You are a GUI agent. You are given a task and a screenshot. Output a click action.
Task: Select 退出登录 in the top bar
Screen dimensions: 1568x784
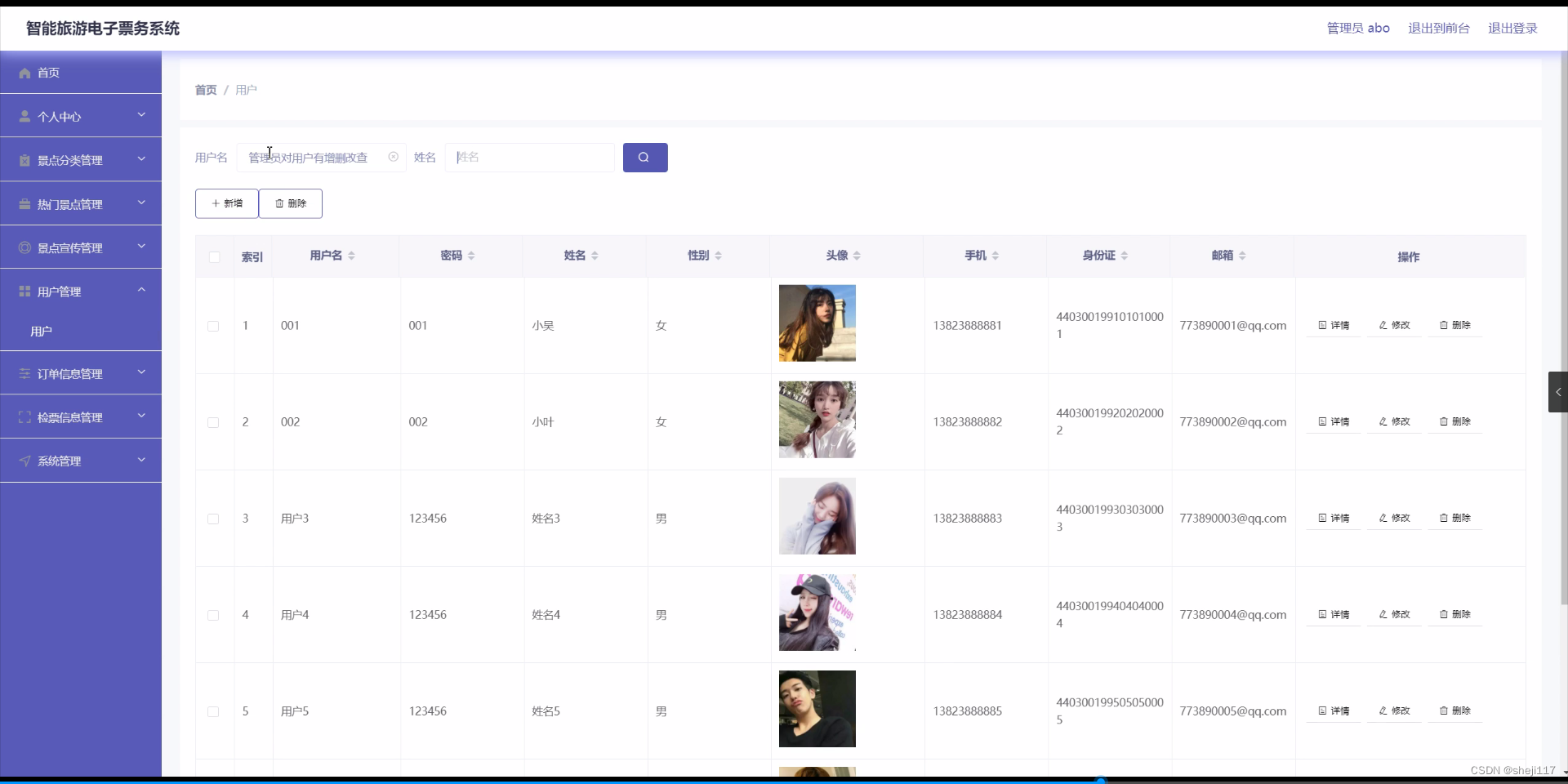(1512, 28)
